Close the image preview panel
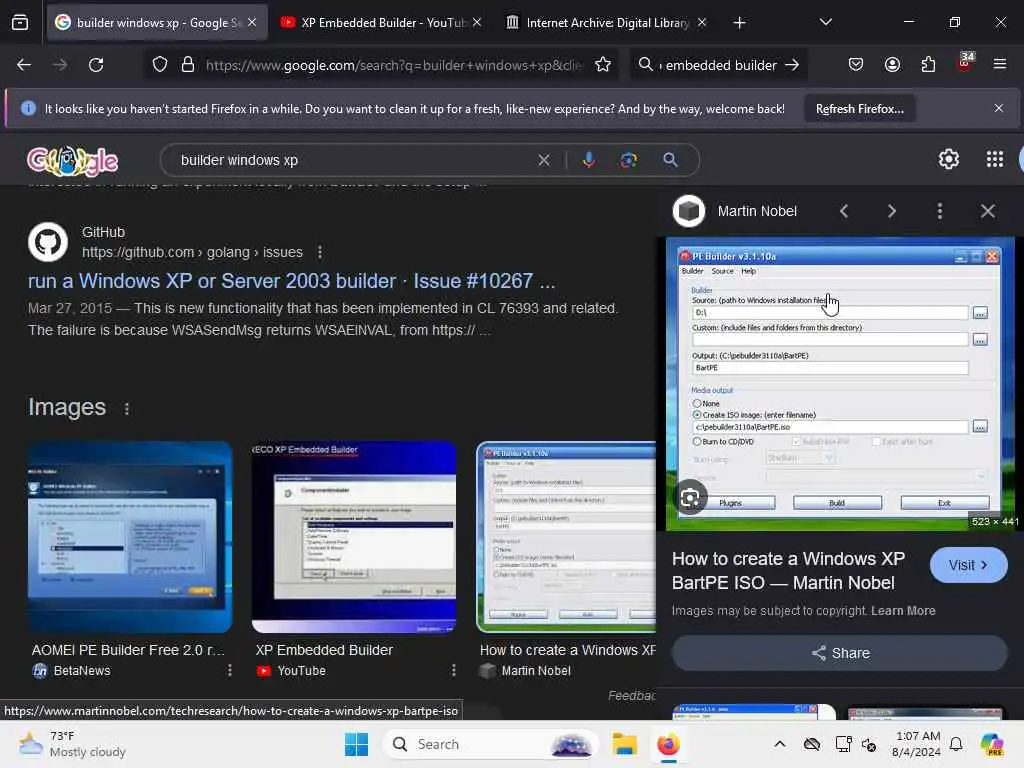1024x768 pixels. pyautogui.click(x=987, y=211)
